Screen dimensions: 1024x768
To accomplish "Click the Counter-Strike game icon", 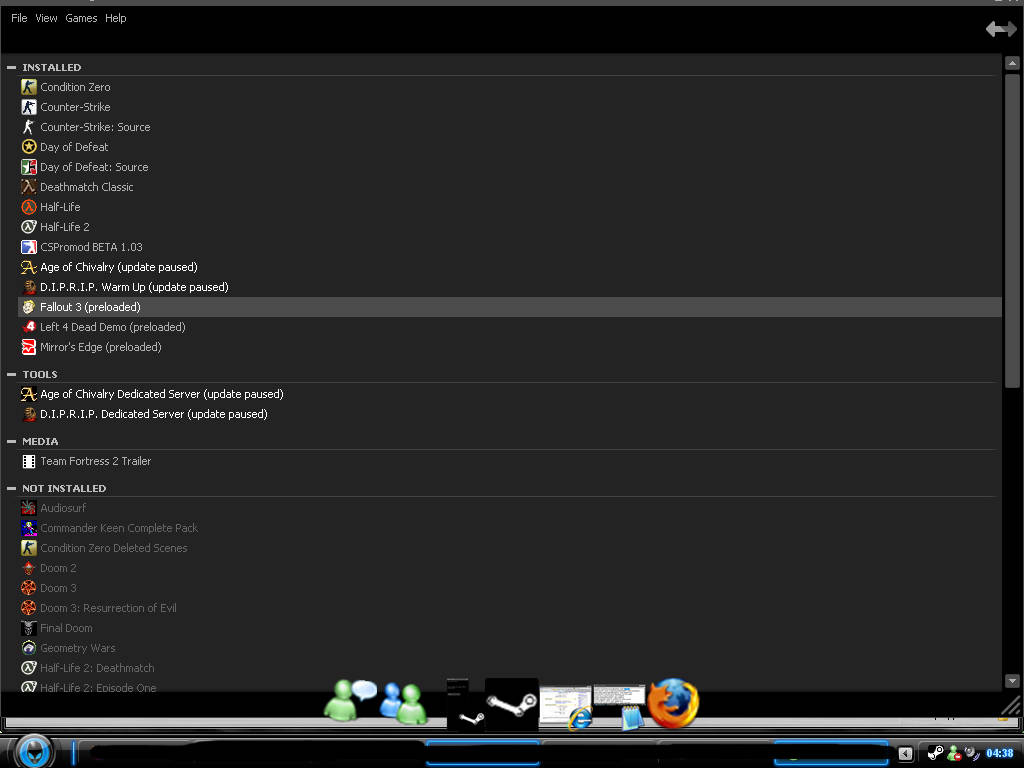I will tap(29, 107).
